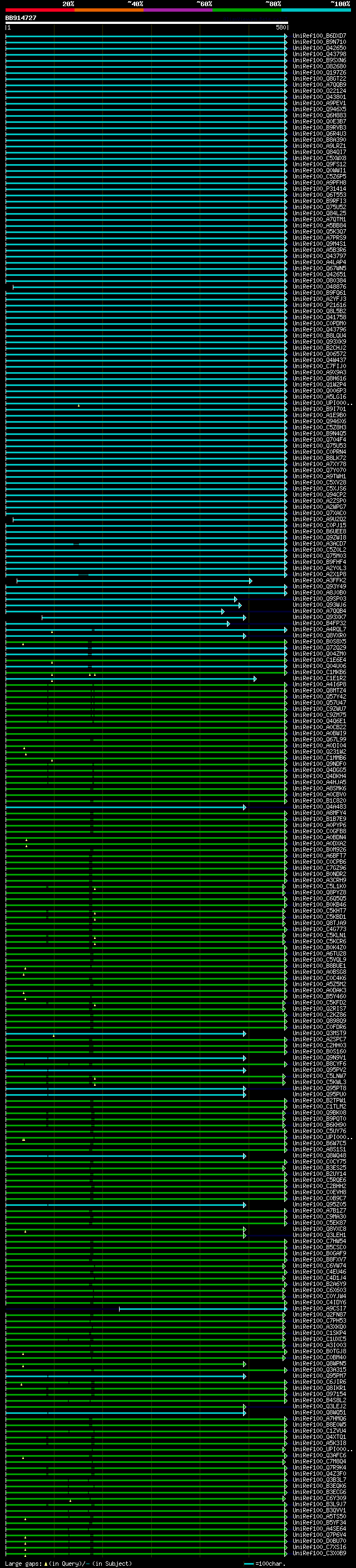The image size is (356, 1568).
Task: Select the UniRef100_C1E1R2 label
Action: click(x=319, y=678)
